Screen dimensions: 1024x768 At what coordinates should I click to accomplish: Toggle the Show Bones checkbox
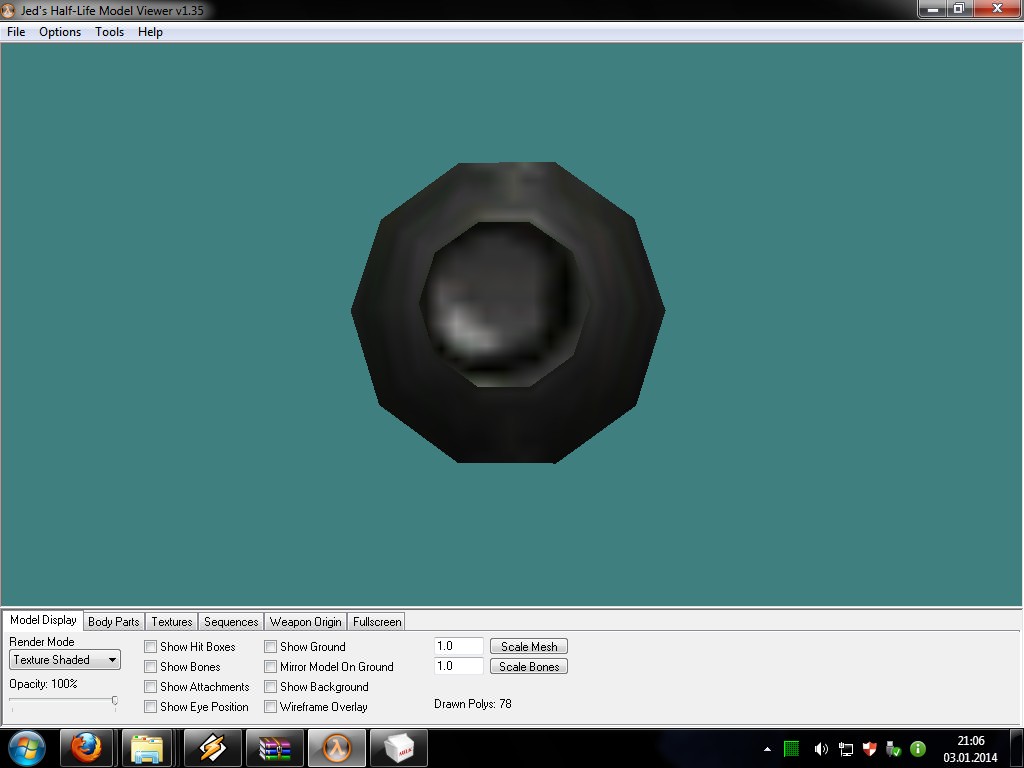coord(151,667)
